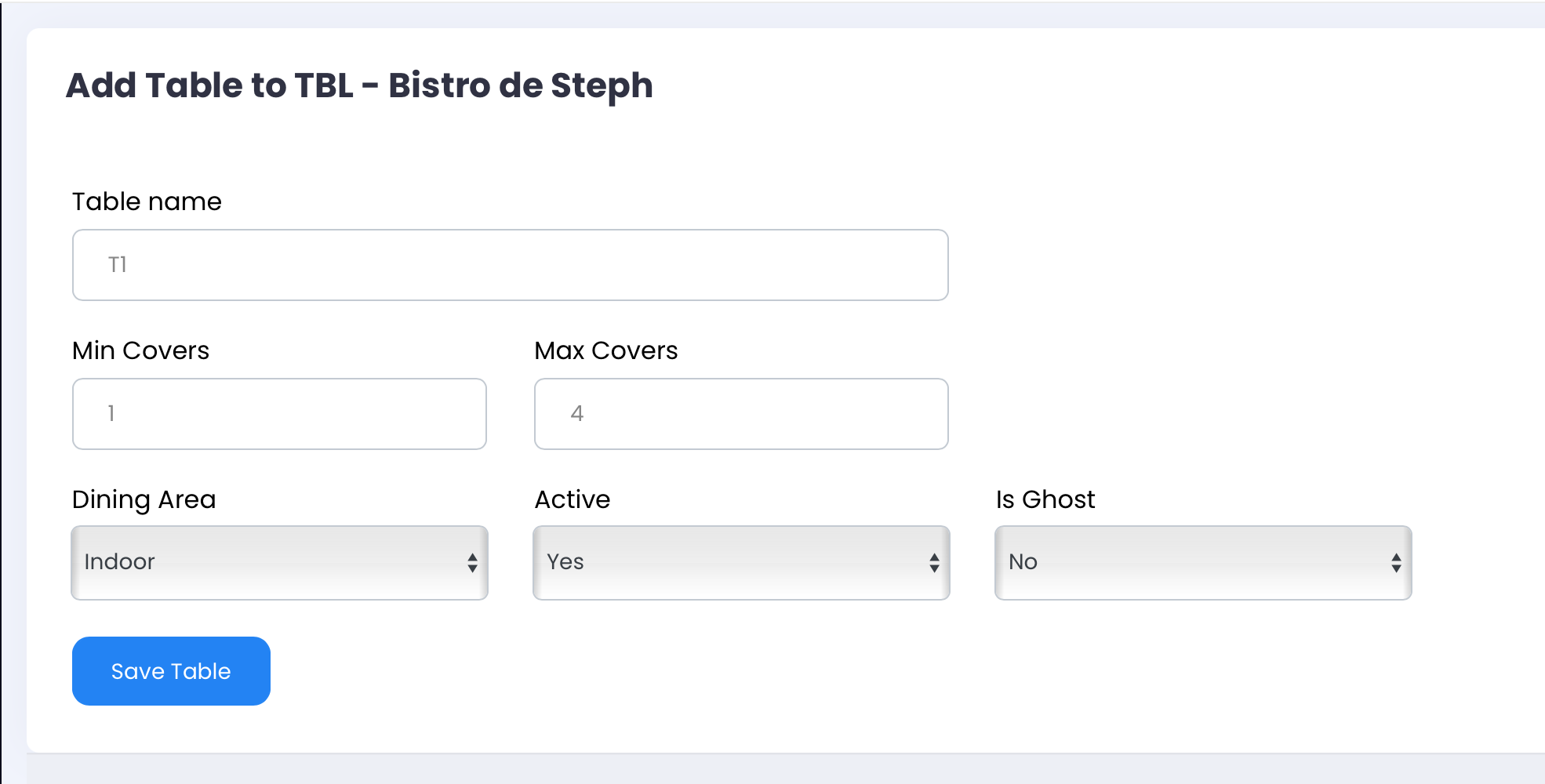Click the Table name input field
Image resolution: width=1545 pixels, height=784 pixels.
510,265
